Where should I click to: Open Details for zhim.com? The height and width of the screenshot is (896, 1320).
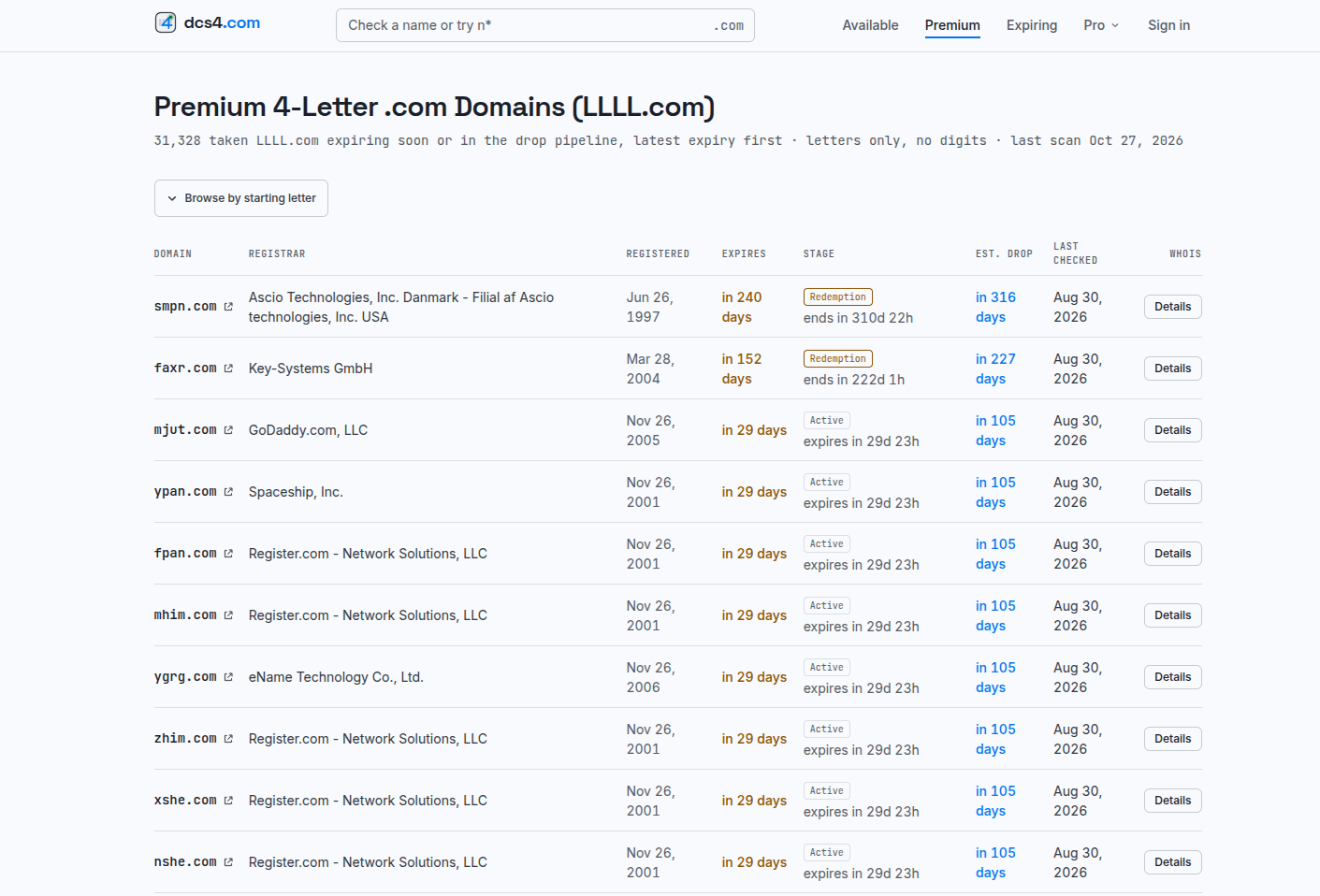pyautogui.click(x=1173, y=739)
